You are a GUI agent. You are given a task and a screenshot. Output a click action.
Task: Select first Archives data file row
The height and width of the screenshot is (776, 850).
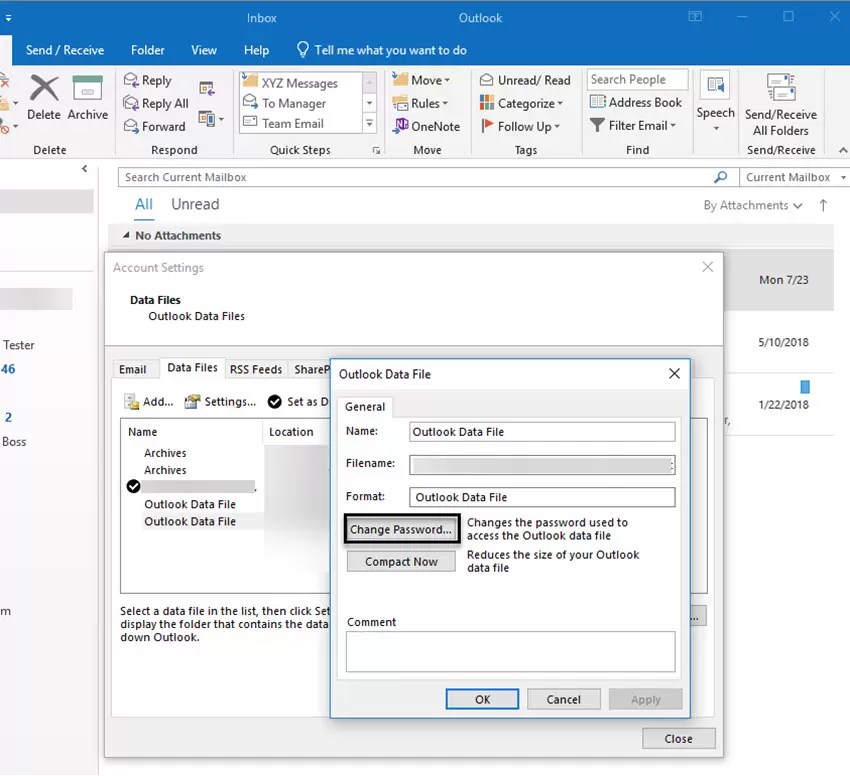point(165,453)
